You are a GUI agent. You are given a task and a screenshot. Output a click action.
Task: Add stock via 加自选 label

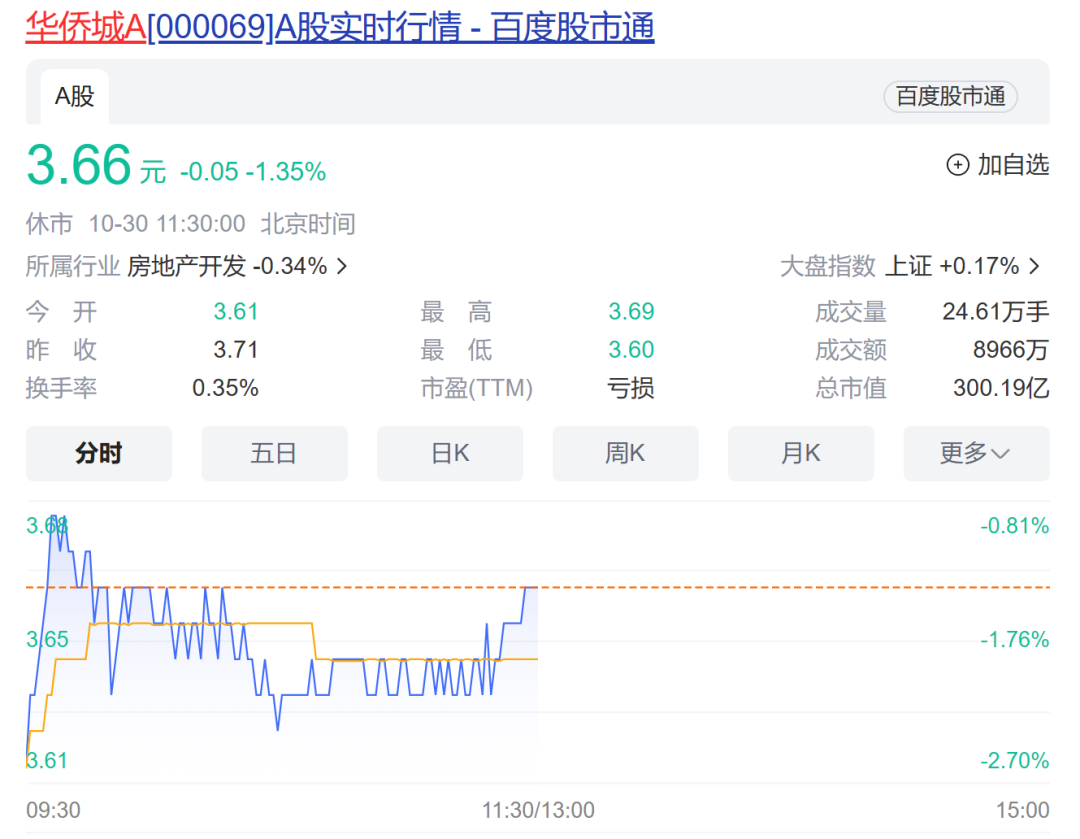[x=1013, y=165]
